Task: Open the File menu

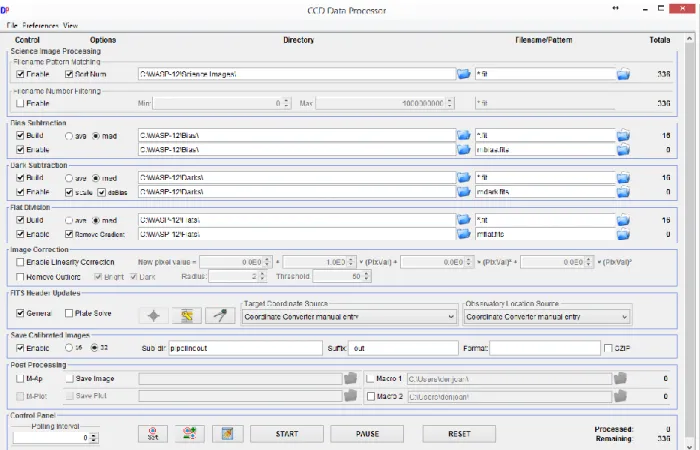Action: [x=12, y=25]
